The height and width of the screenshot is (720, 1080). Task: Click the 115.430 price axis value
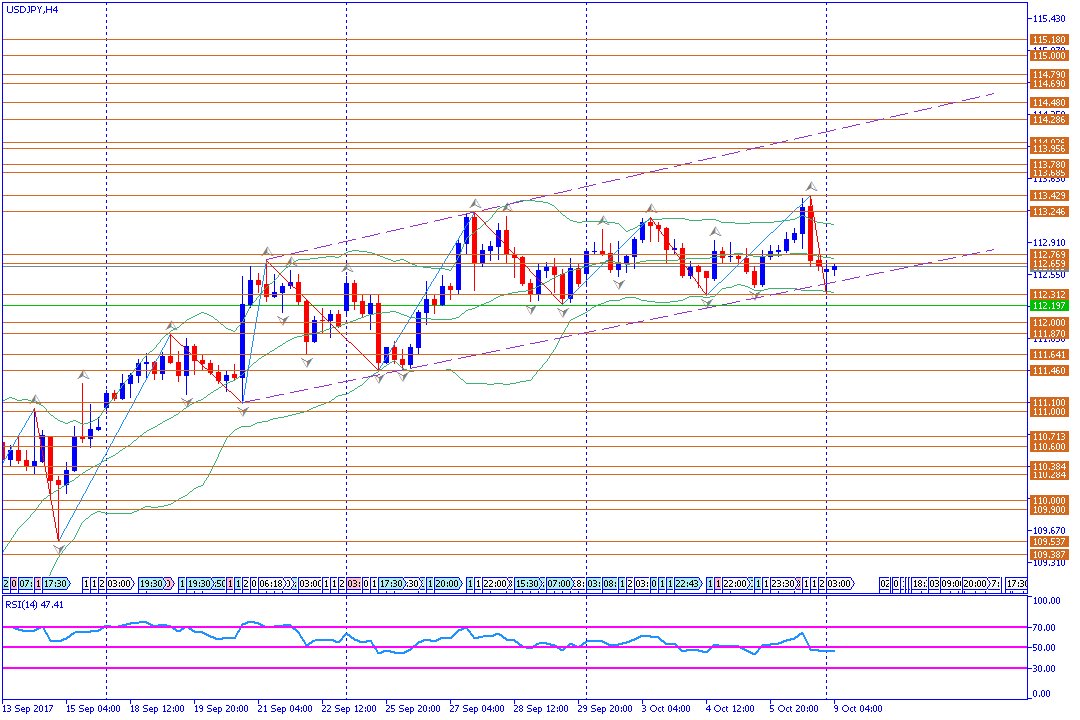pyautogui.click(x=1050, y=19)
